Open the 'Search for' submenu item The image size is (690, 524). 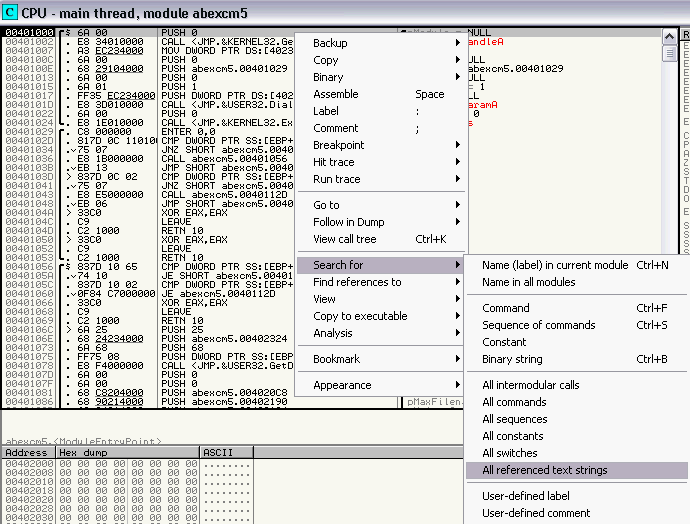(x=338, y=265)
